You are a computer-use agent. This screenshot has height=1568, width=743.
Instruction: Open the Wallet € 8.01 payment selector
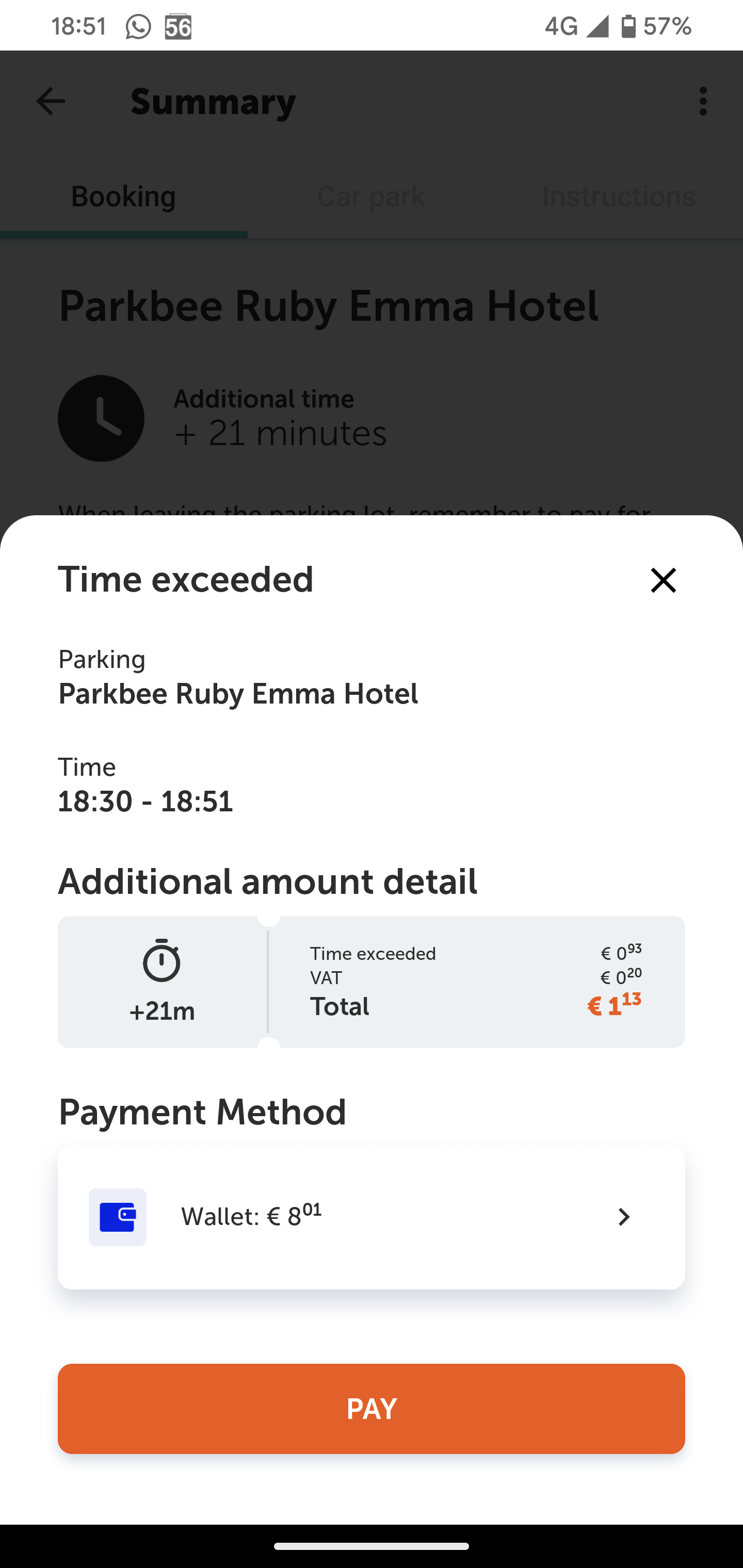tap(372, 1217)
